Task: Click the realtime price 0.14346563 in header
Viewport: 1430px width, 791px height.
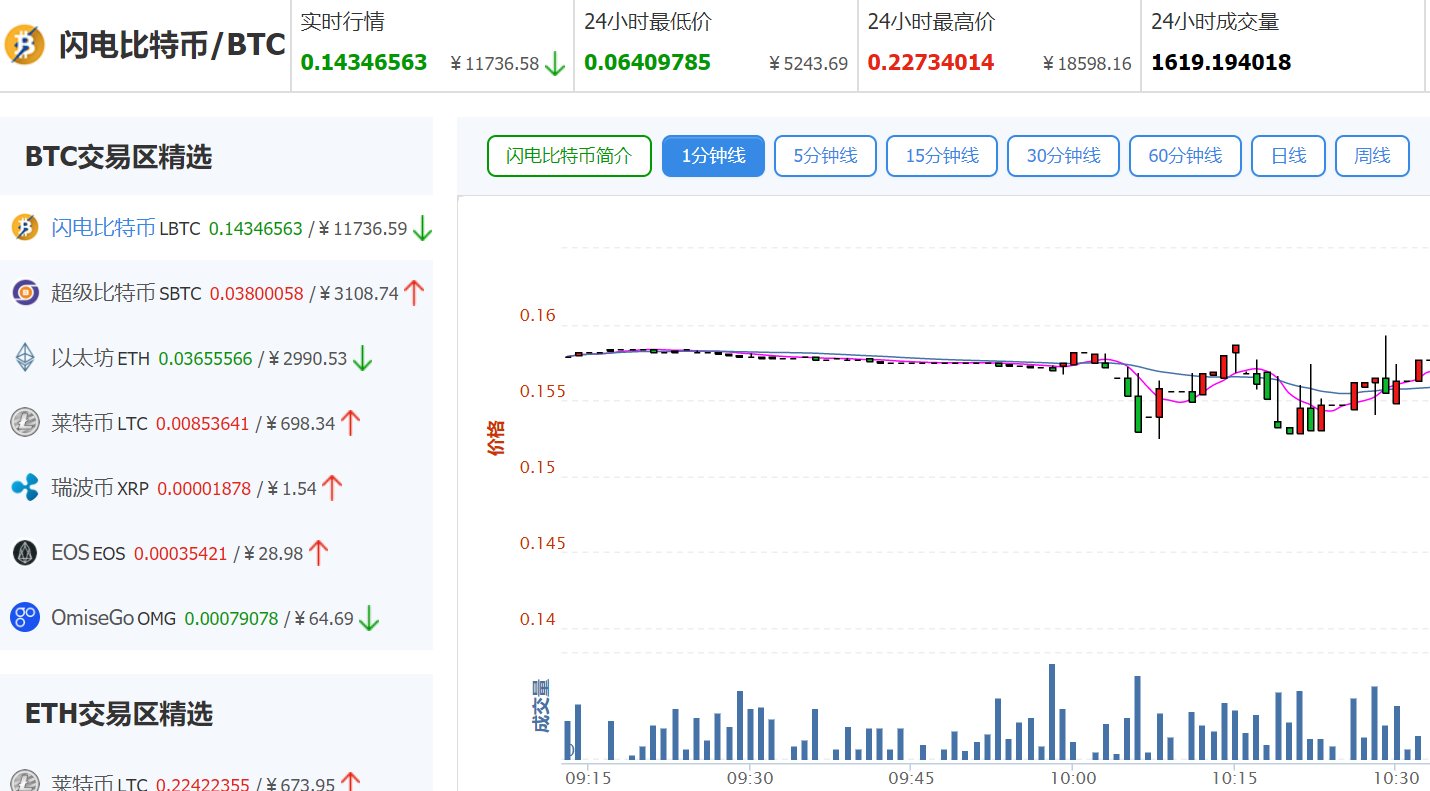Action: coord(364,63)
